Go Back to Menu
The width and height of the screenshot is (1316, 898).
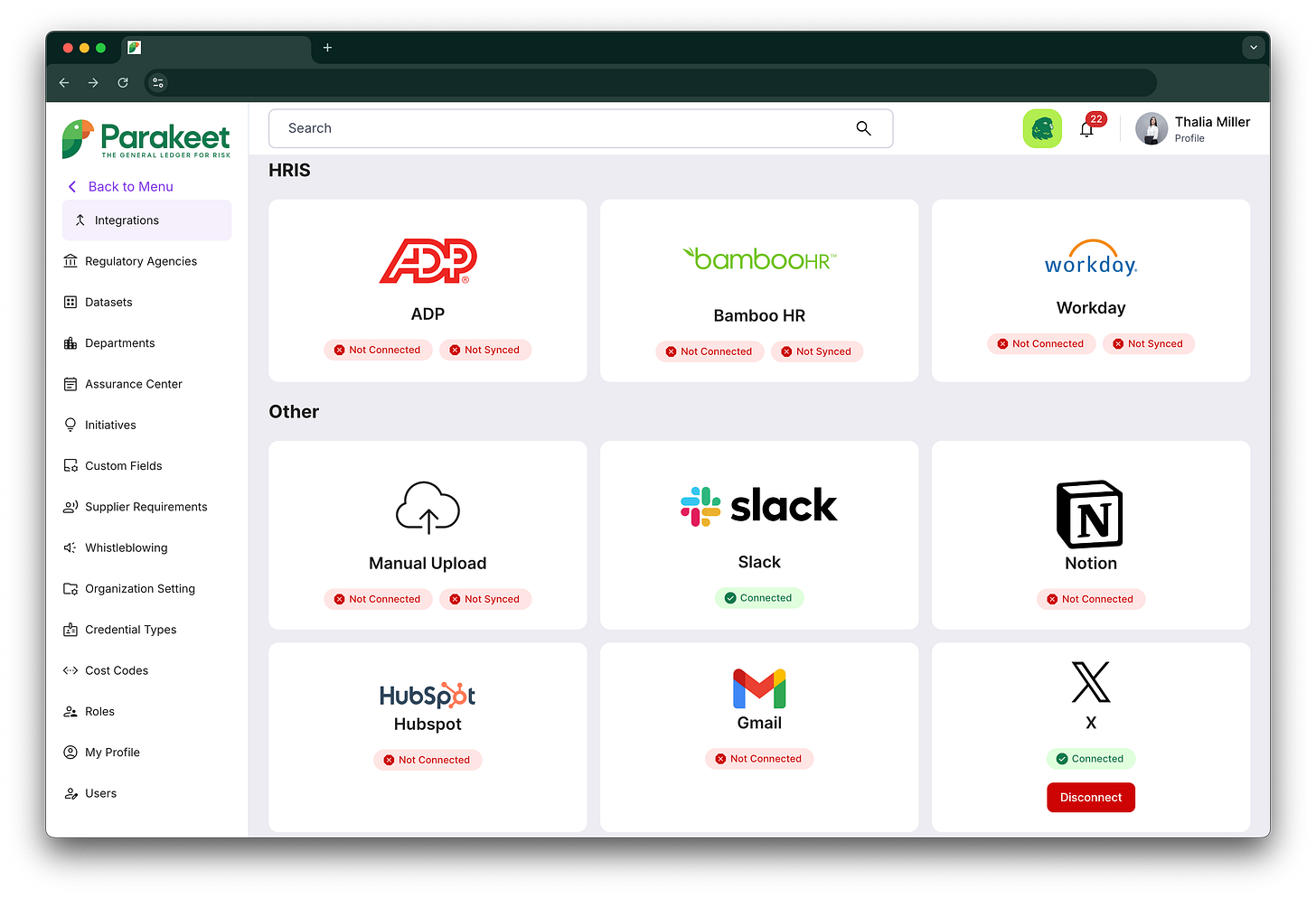(131, 186)
